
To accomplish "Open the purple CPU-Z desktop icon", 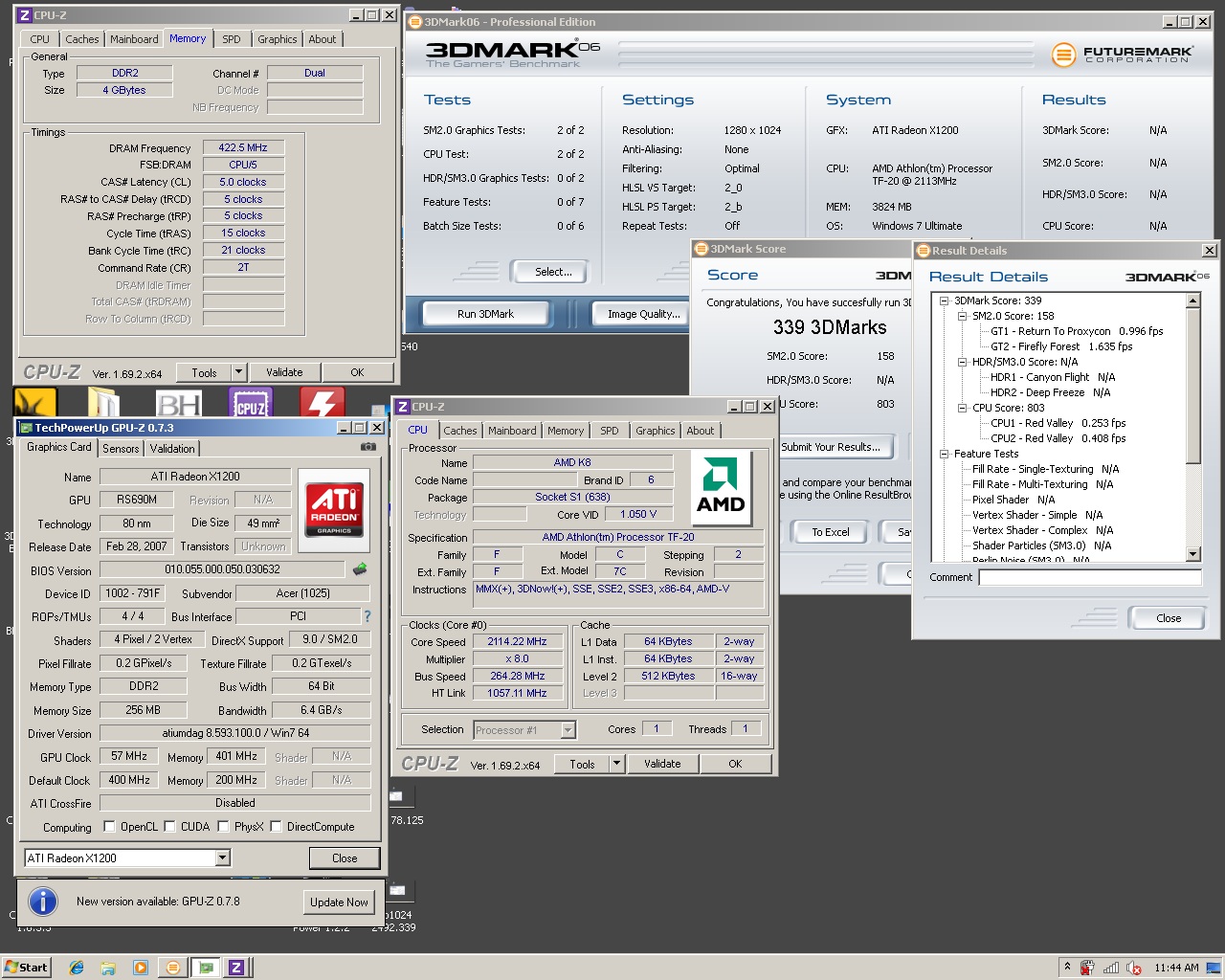I will click(251, 403).
